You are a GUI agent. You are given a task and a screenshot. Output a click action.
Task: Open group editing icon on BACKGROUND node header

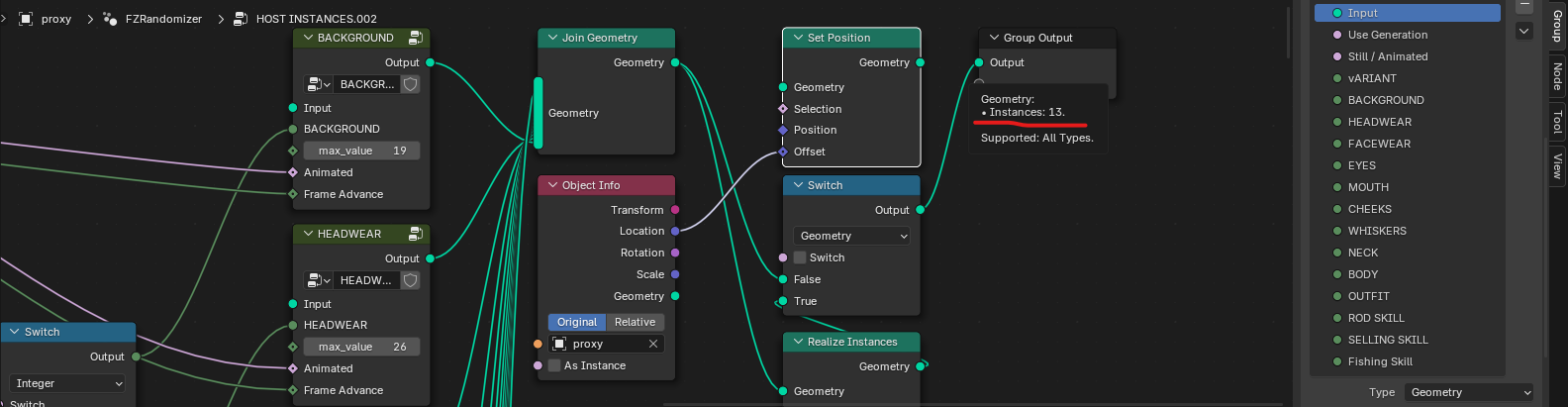click(416, 38)
